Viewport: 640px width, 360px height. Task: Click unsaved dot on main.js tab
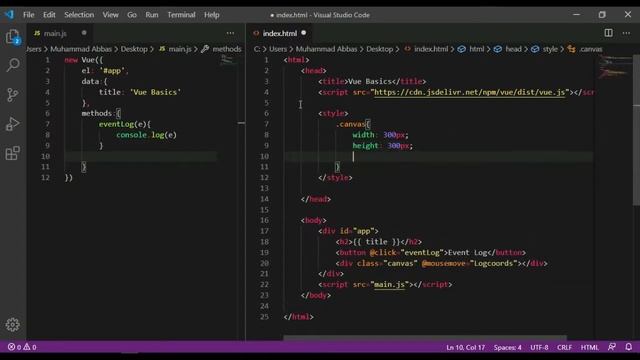point(84,33)
